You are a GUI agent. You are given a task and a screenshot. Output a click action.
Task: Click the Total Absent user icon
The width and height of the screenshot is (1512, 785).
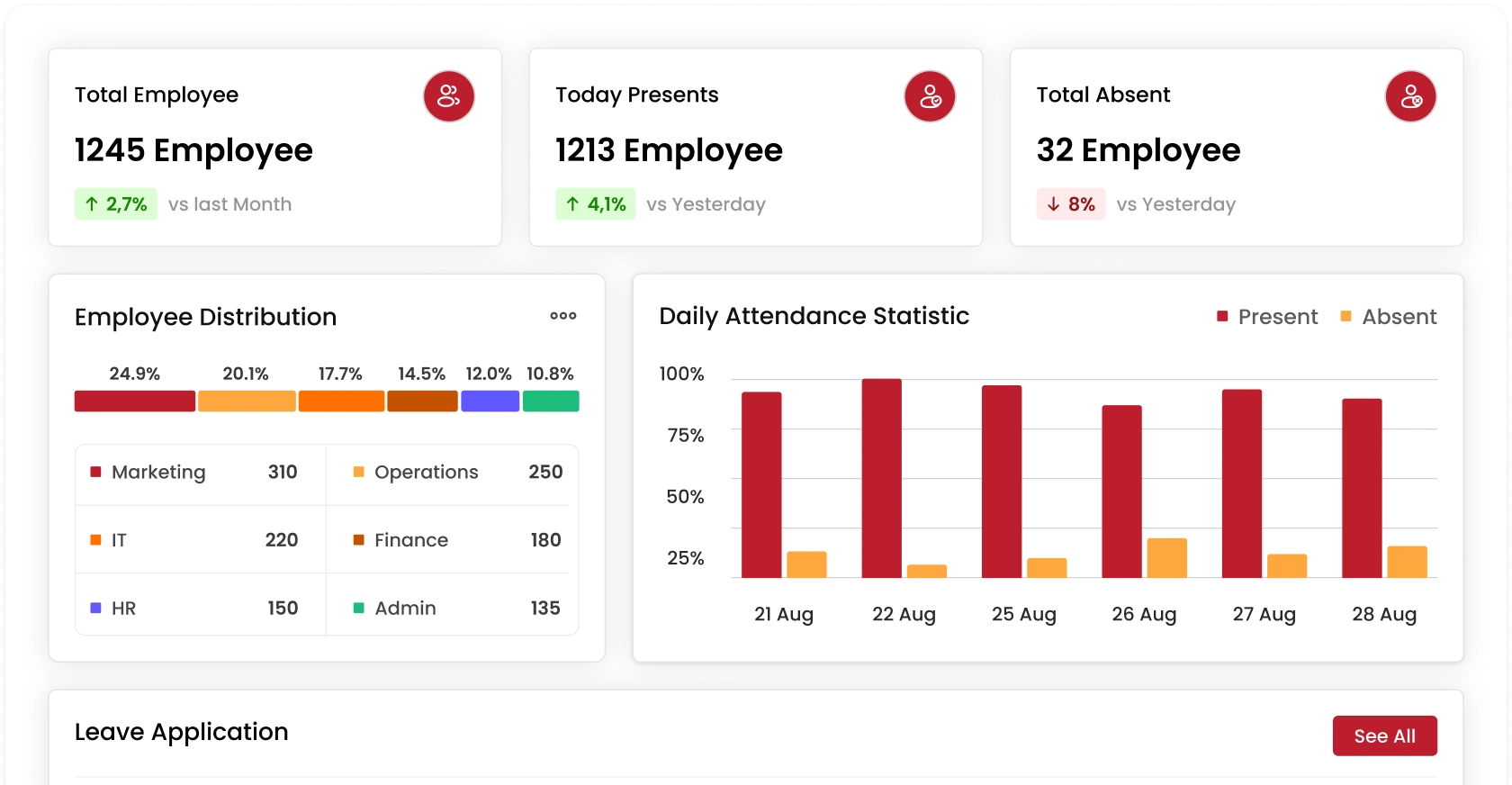pos(1409,96)
